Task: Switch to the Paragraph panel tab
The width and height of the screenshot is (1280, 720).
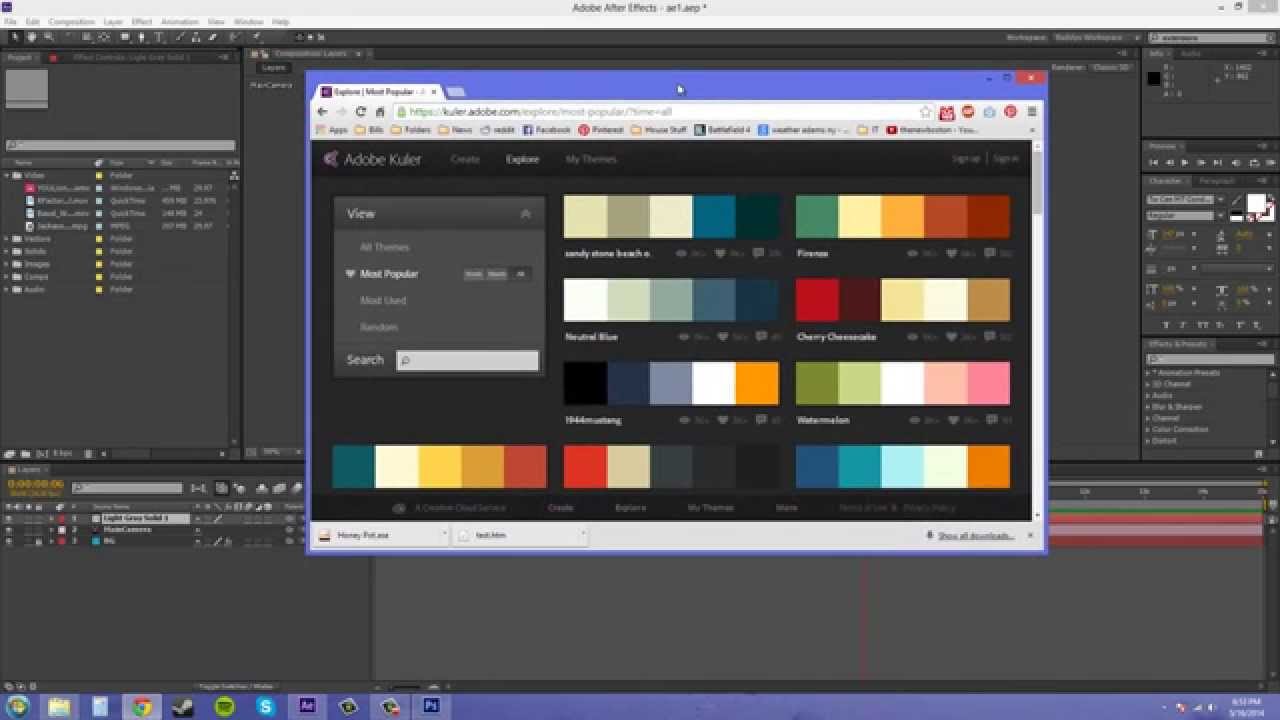Action: (1217, 181)
